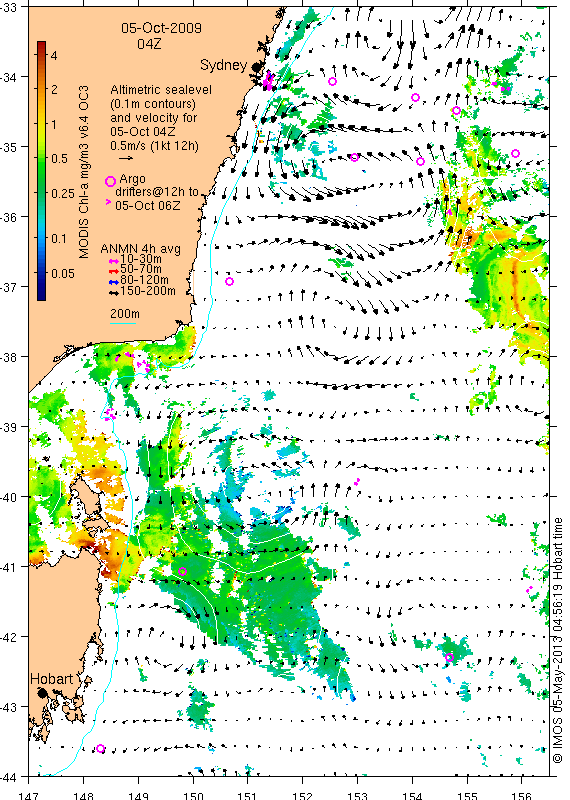
Task: Click the 0.5m/s velocity scale arrow
Action: click(x=126, y=158)
